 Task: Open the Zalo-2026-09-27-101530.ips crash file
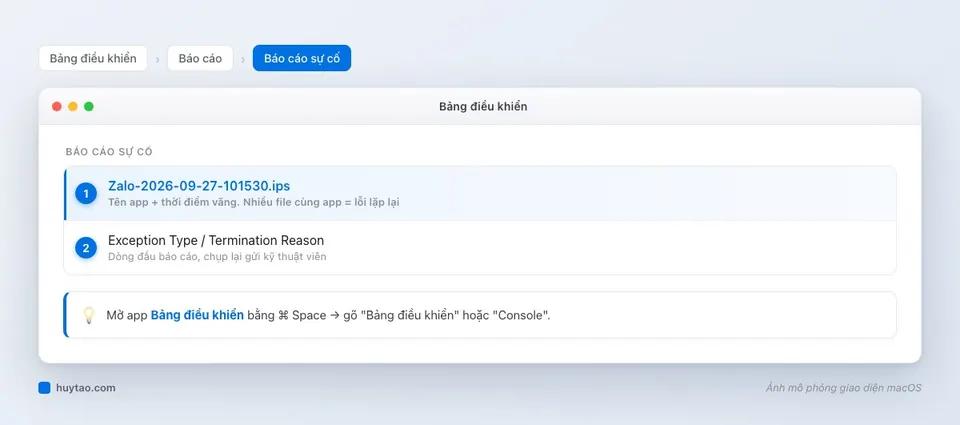click(480, 194)
